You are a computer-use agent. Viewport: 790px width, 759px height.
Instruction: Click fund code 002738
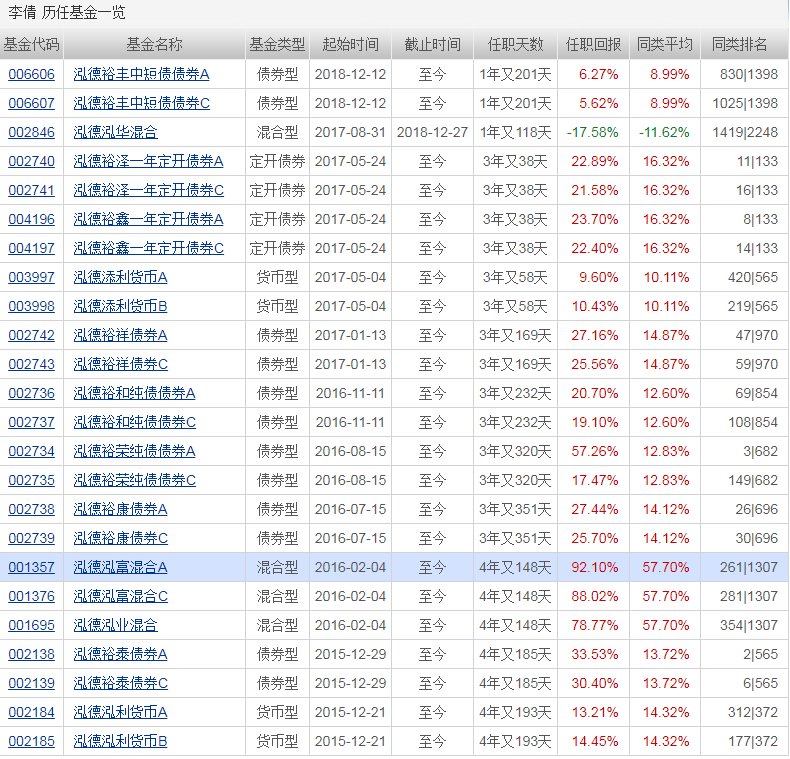(x=31, y=509)
